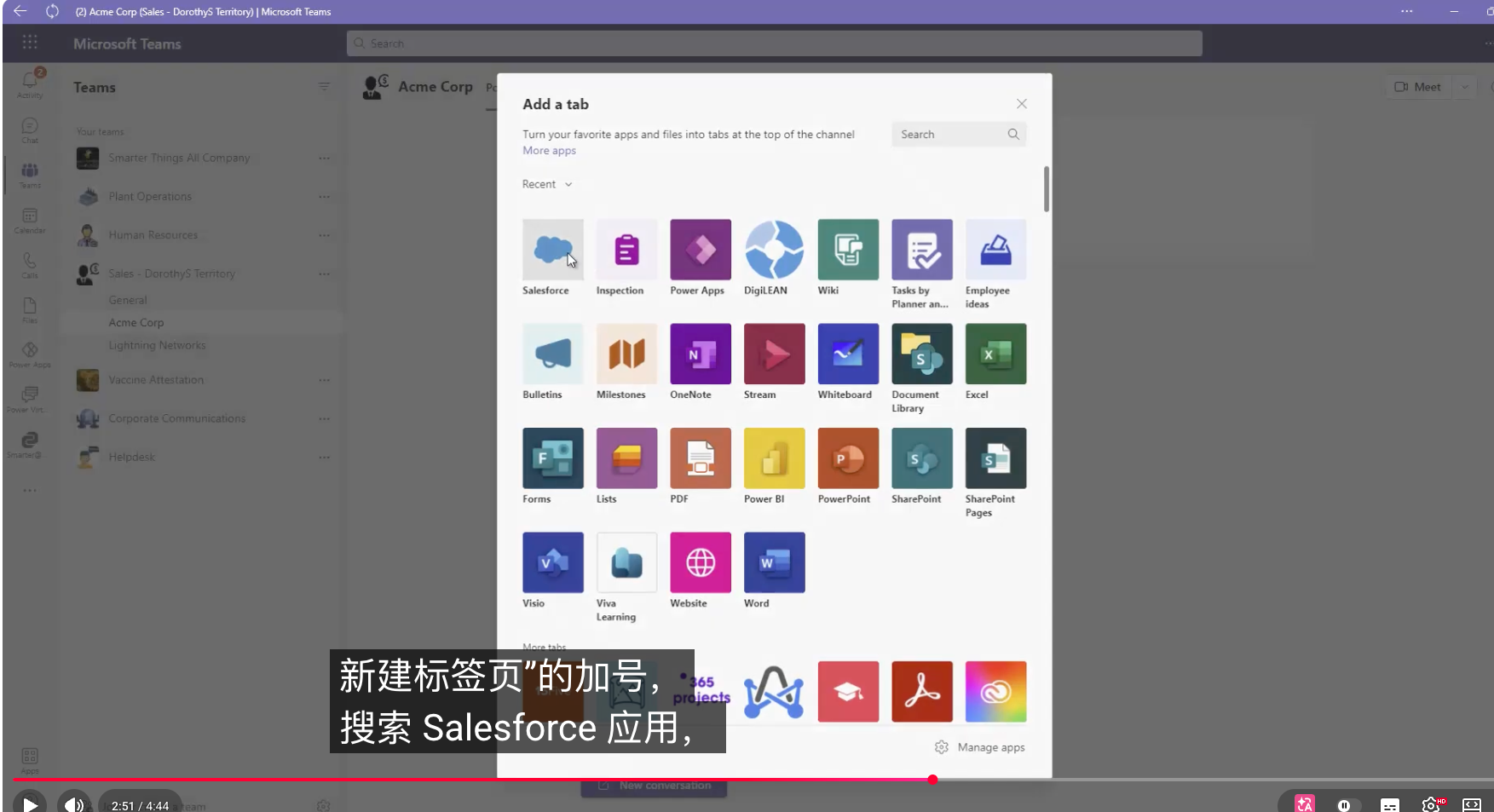Image resolution: width=1494 pixels, height=812 pixels.
Task: Open the Apps store in Teams rail
Action: tap(30, 760)
